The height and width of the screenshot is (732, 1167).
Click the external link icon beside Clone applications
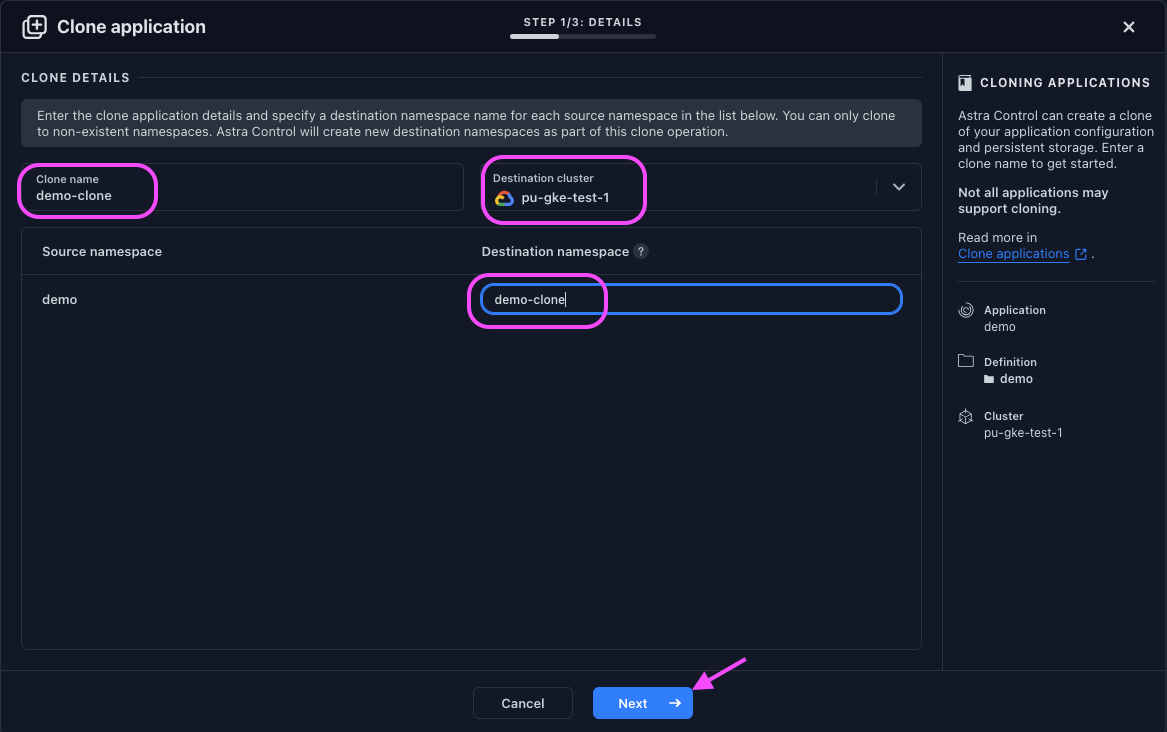tap(1081, 254)
